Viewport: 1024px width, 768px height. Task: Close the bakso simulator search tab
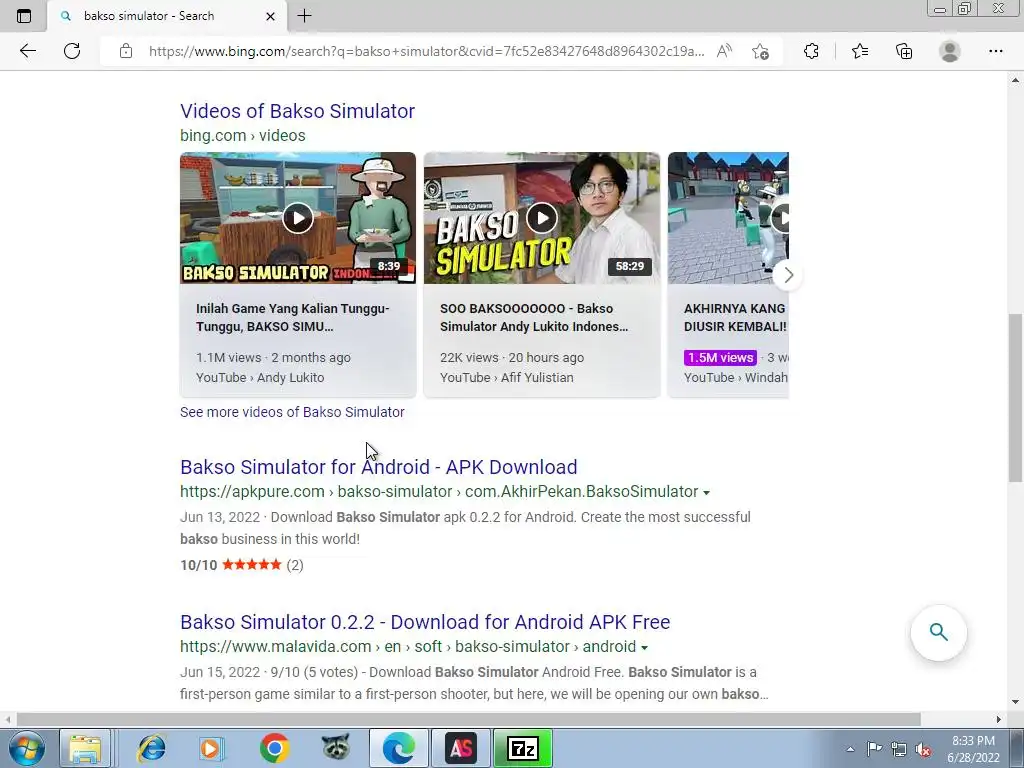pyautogui.click(x=270, y=16)
